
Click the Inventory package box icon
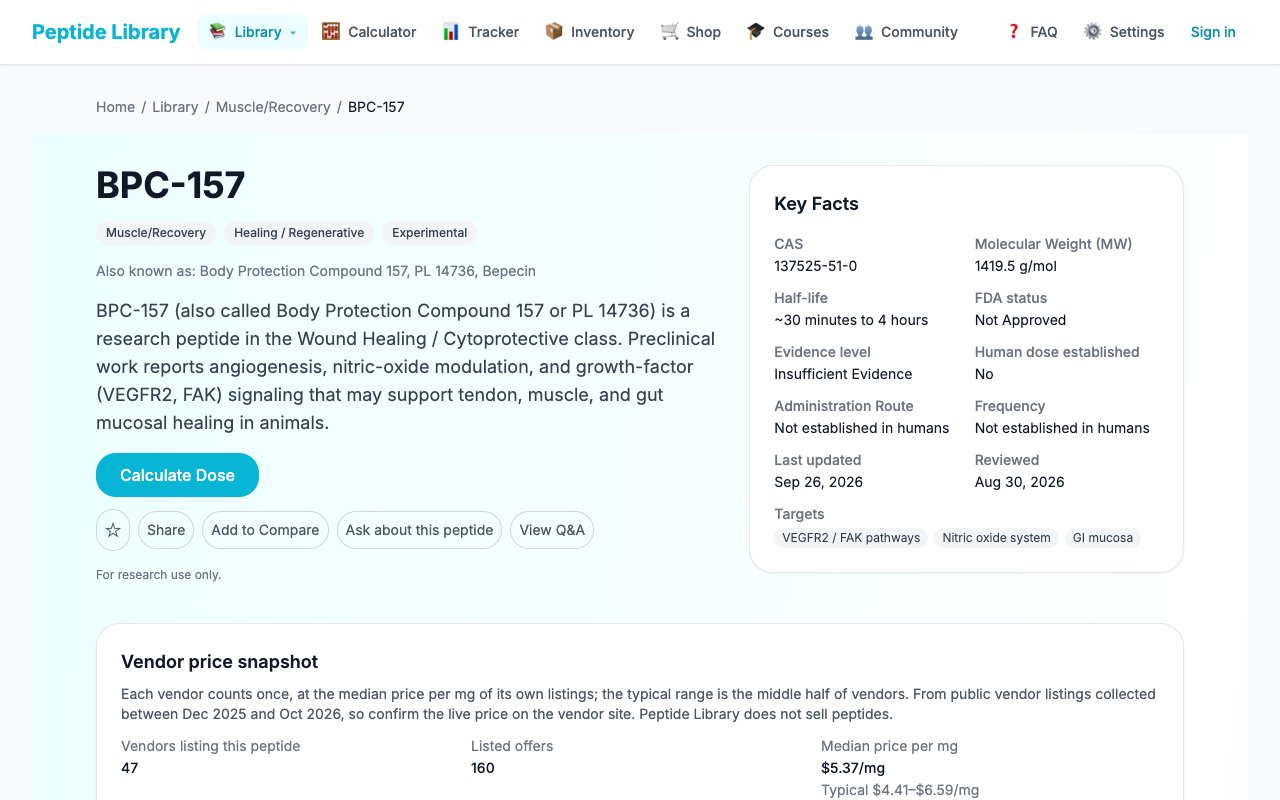click(x=554, y=32)
